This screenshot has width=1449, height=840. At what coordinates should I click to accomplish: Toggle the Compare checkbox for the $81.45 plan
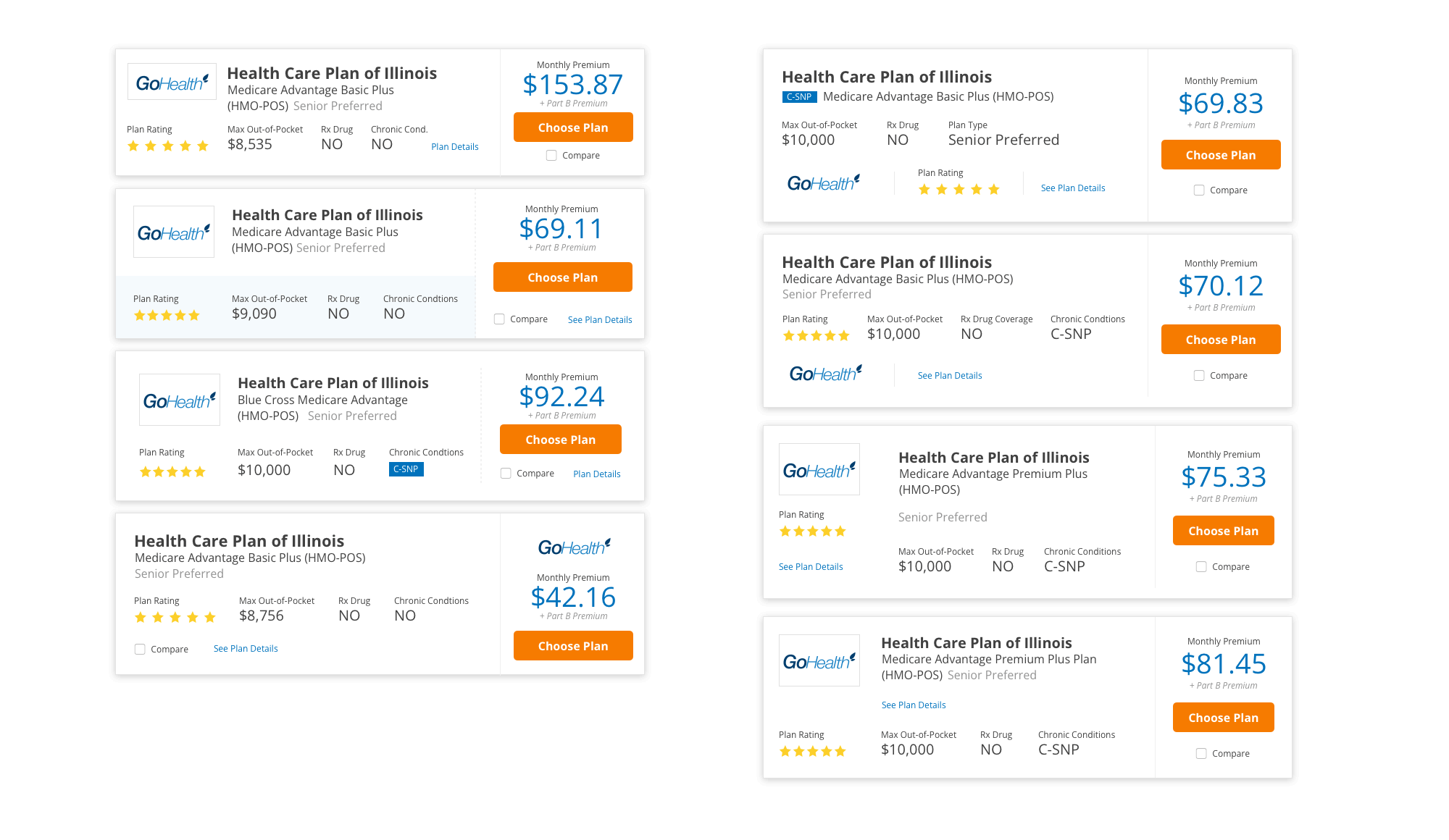pos(1201,754)
